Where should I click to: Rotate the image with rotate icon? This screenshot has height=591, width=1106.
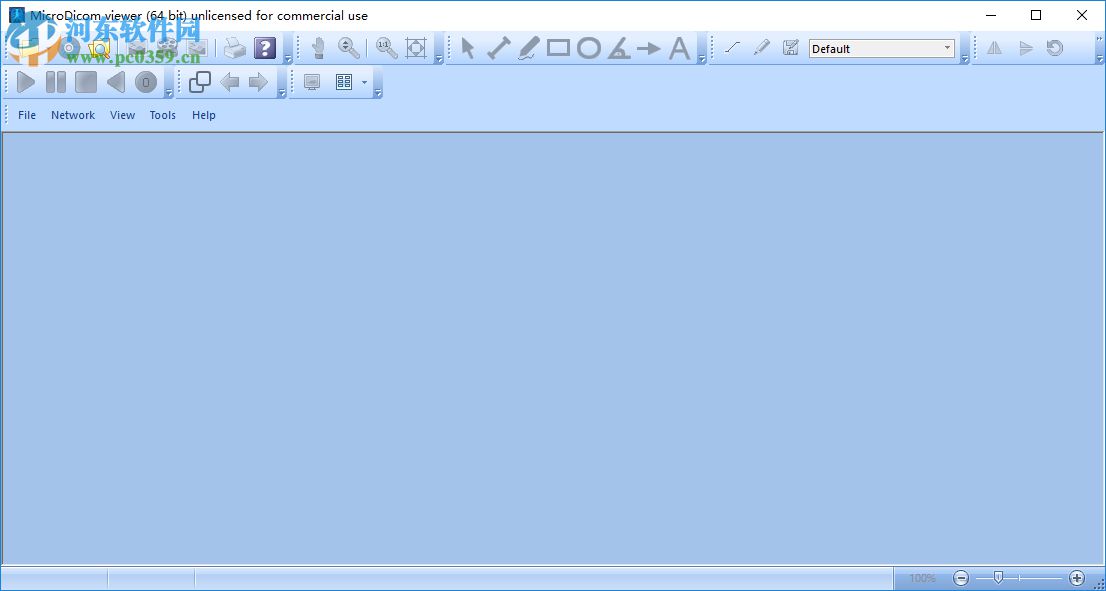pos(1054,47)
